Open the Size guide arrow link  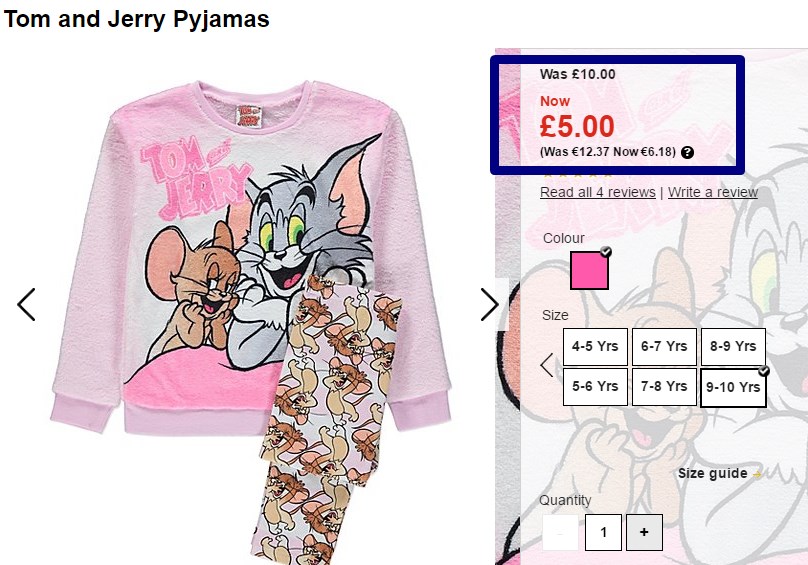[720, 473]
